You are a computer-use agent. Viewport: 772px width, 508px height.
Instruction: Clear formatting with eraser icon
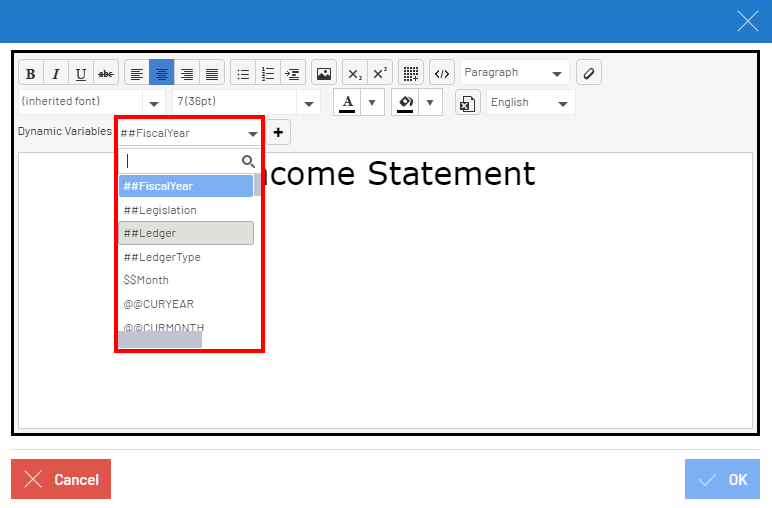(x=589, y=73)
